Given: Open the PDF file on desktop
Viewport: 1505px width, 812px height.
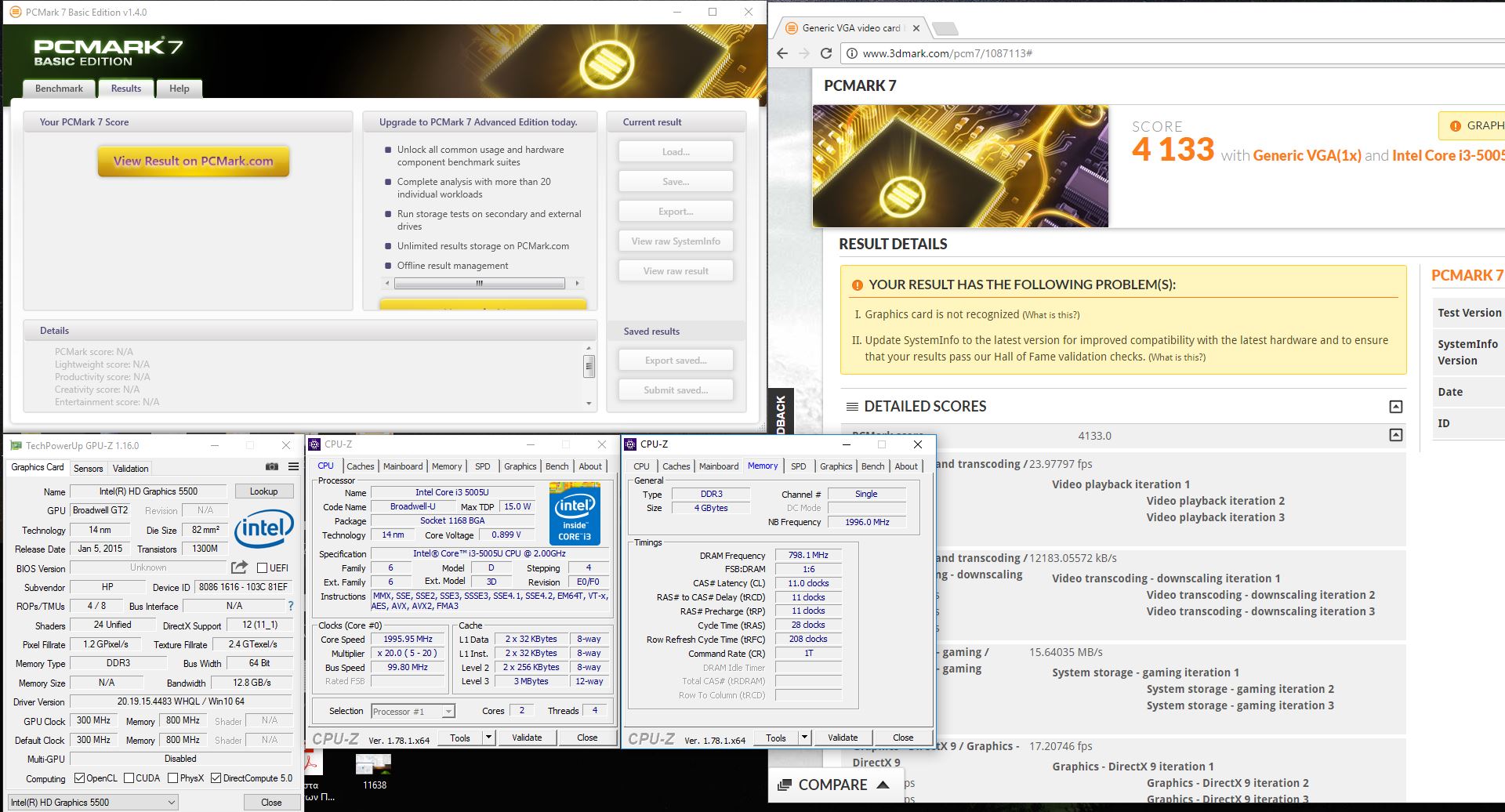Looking at the screenshot, I should coord(313,774).
